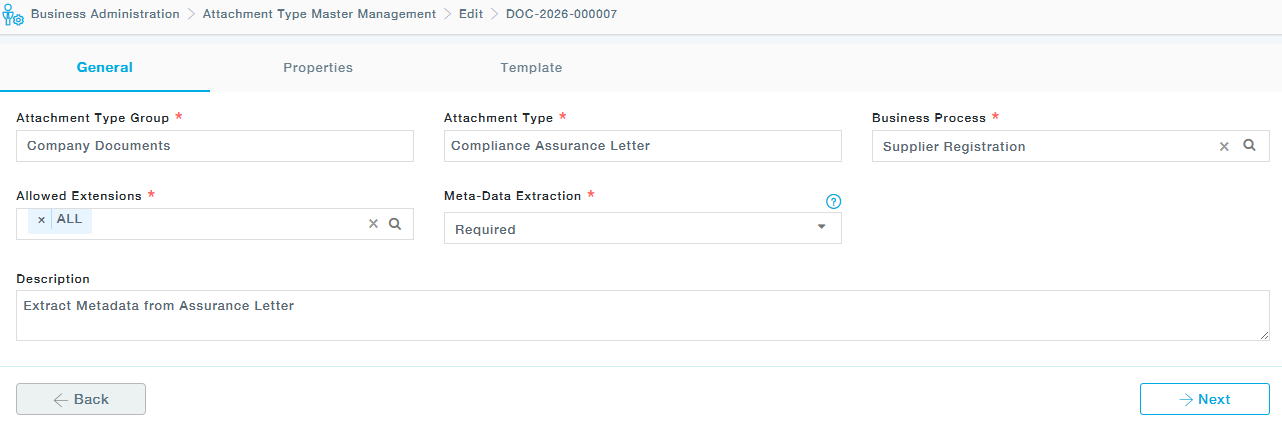
Task: Clear all Allowed Extensions selections
Action: tap(373, 224)
